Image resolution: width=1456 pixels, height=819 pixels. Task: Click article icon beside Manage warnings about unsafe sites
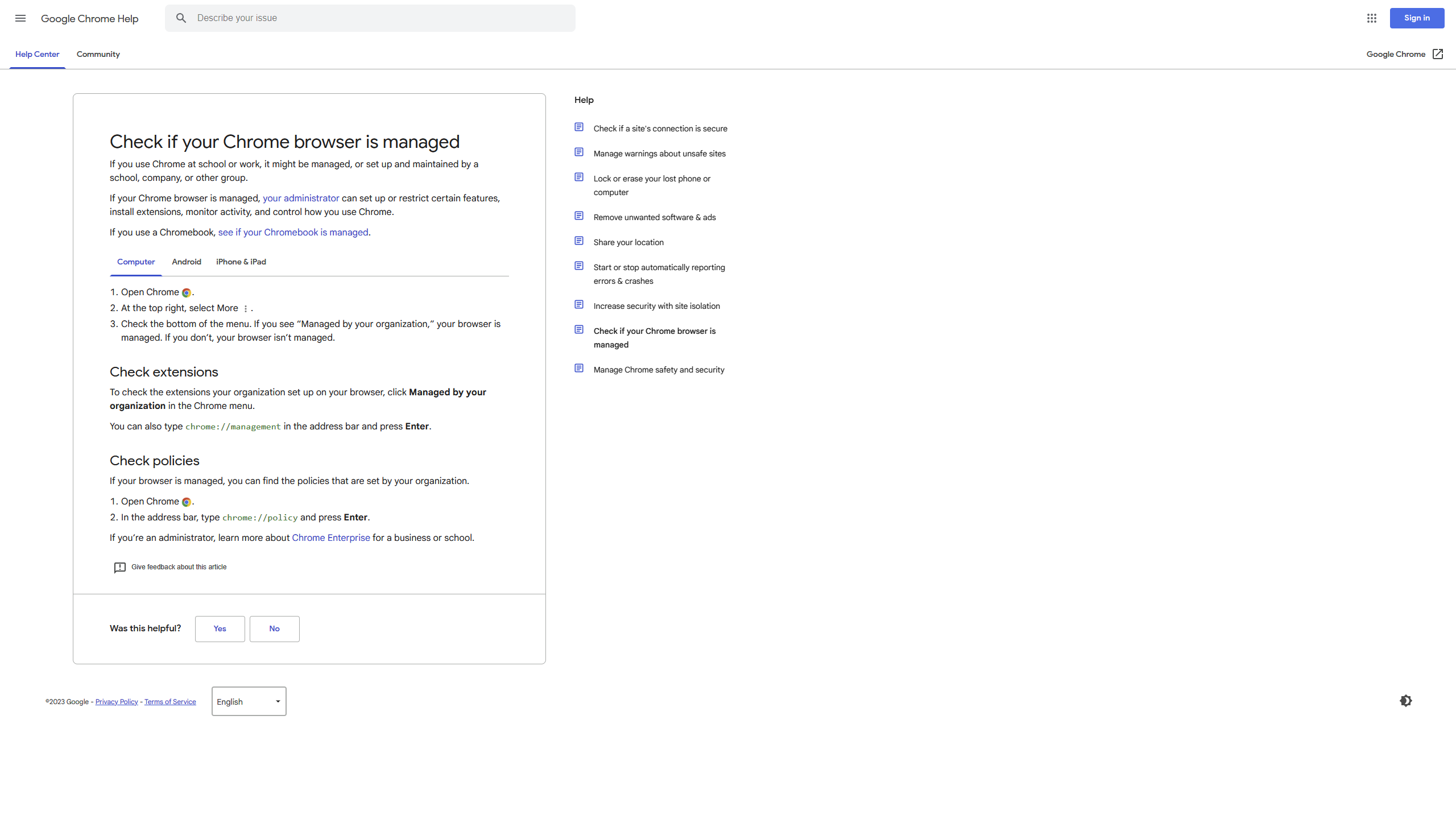[x=579, y=152]
